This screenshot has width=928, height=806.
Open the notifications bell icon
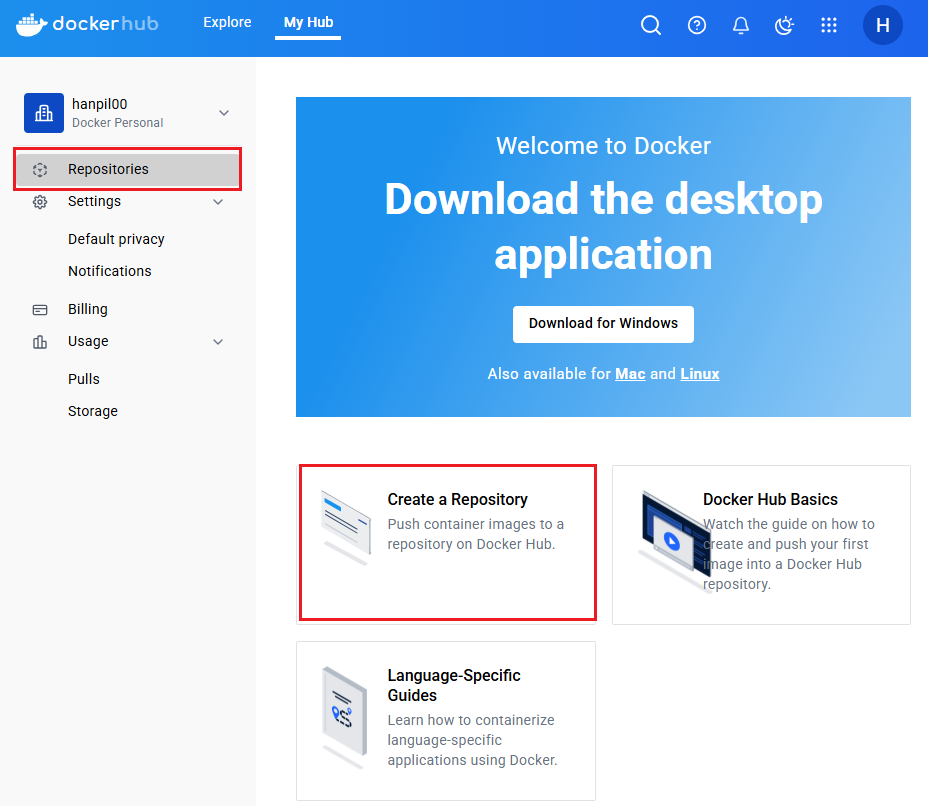(x=740, y=25)
